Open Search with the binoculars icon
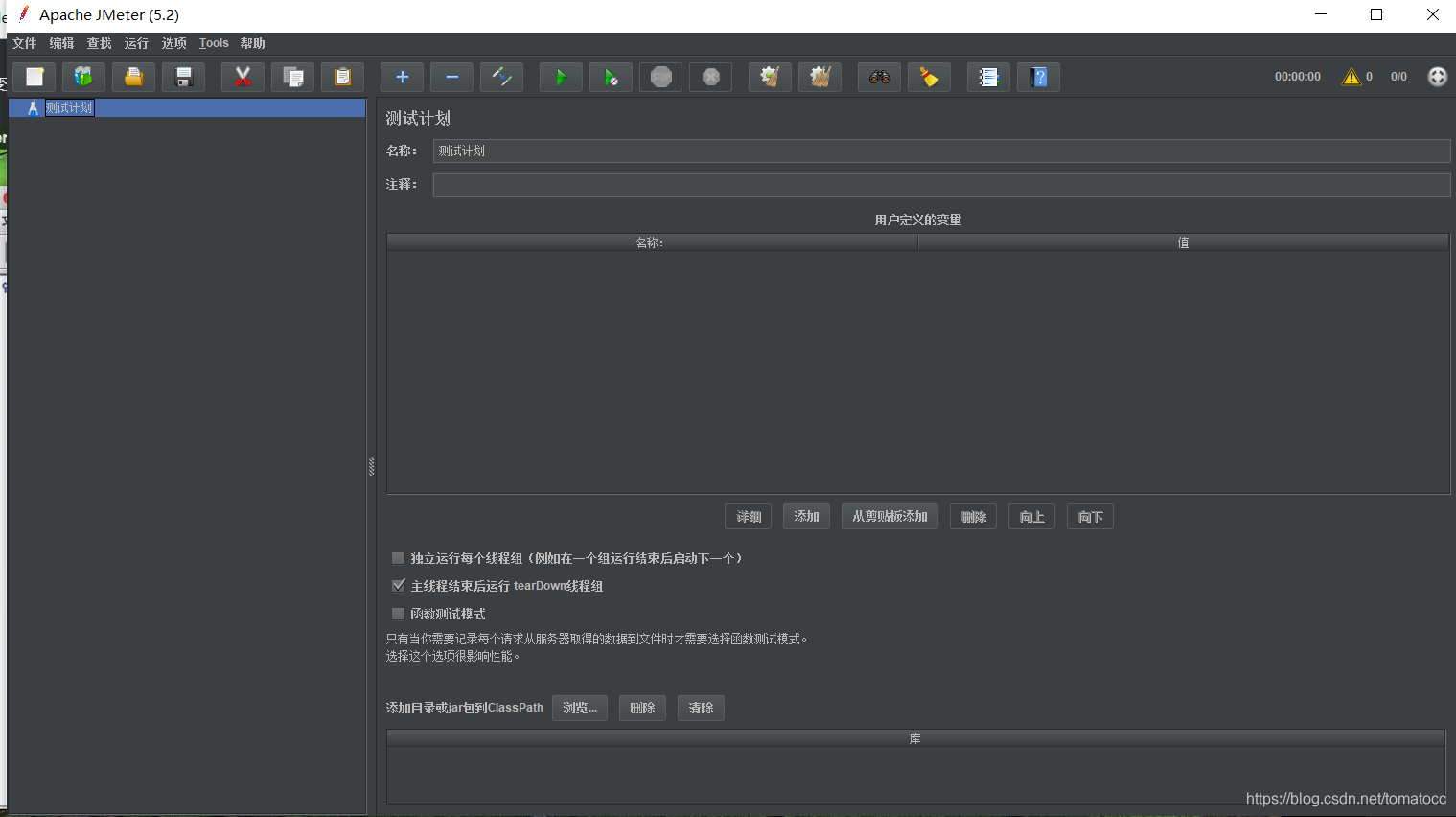The width and height of the screenshot is (1456, 817). [880, 77]
